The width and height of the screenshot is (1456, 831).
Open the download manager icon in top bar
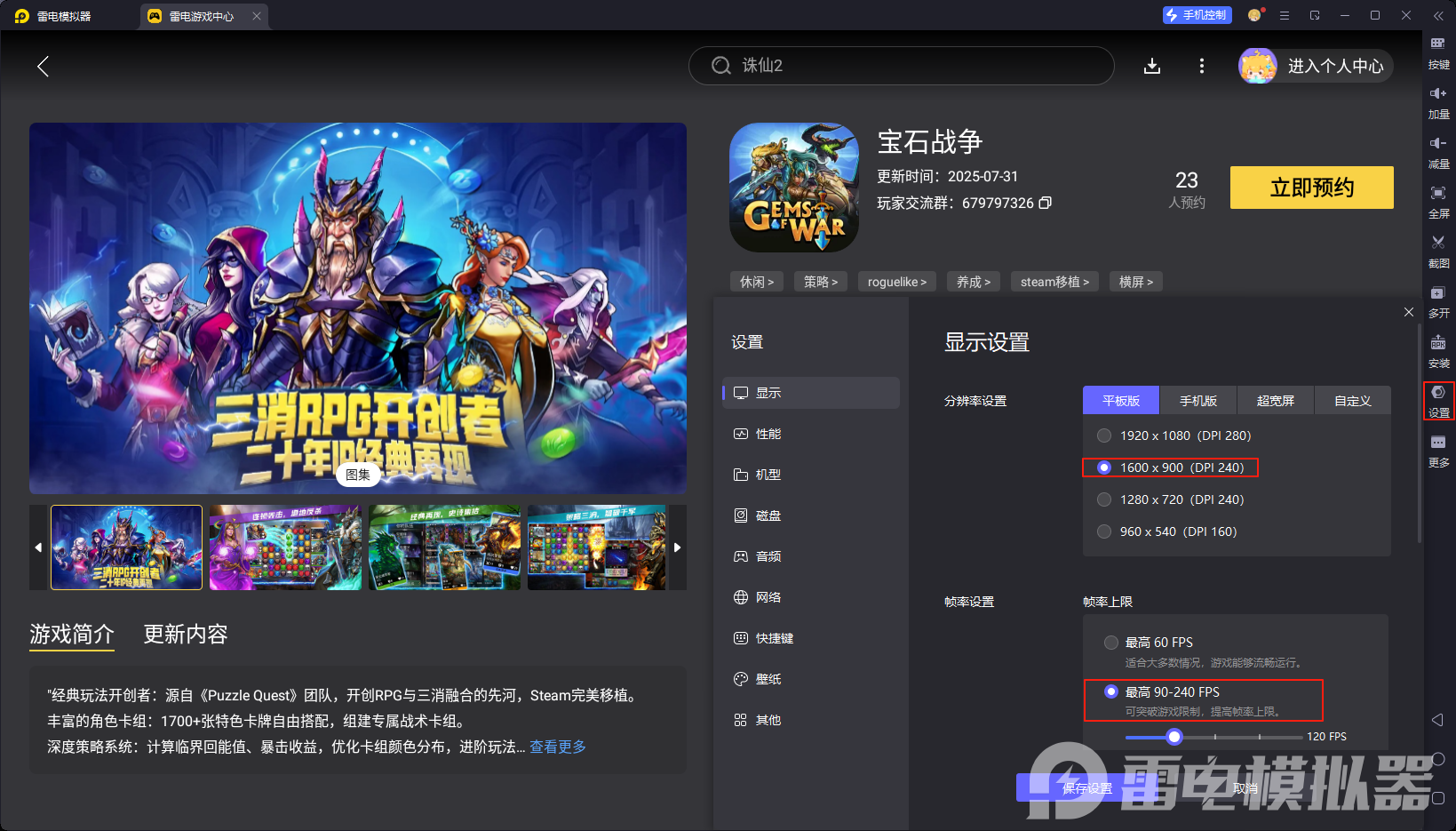click(x=1152, y=65)
